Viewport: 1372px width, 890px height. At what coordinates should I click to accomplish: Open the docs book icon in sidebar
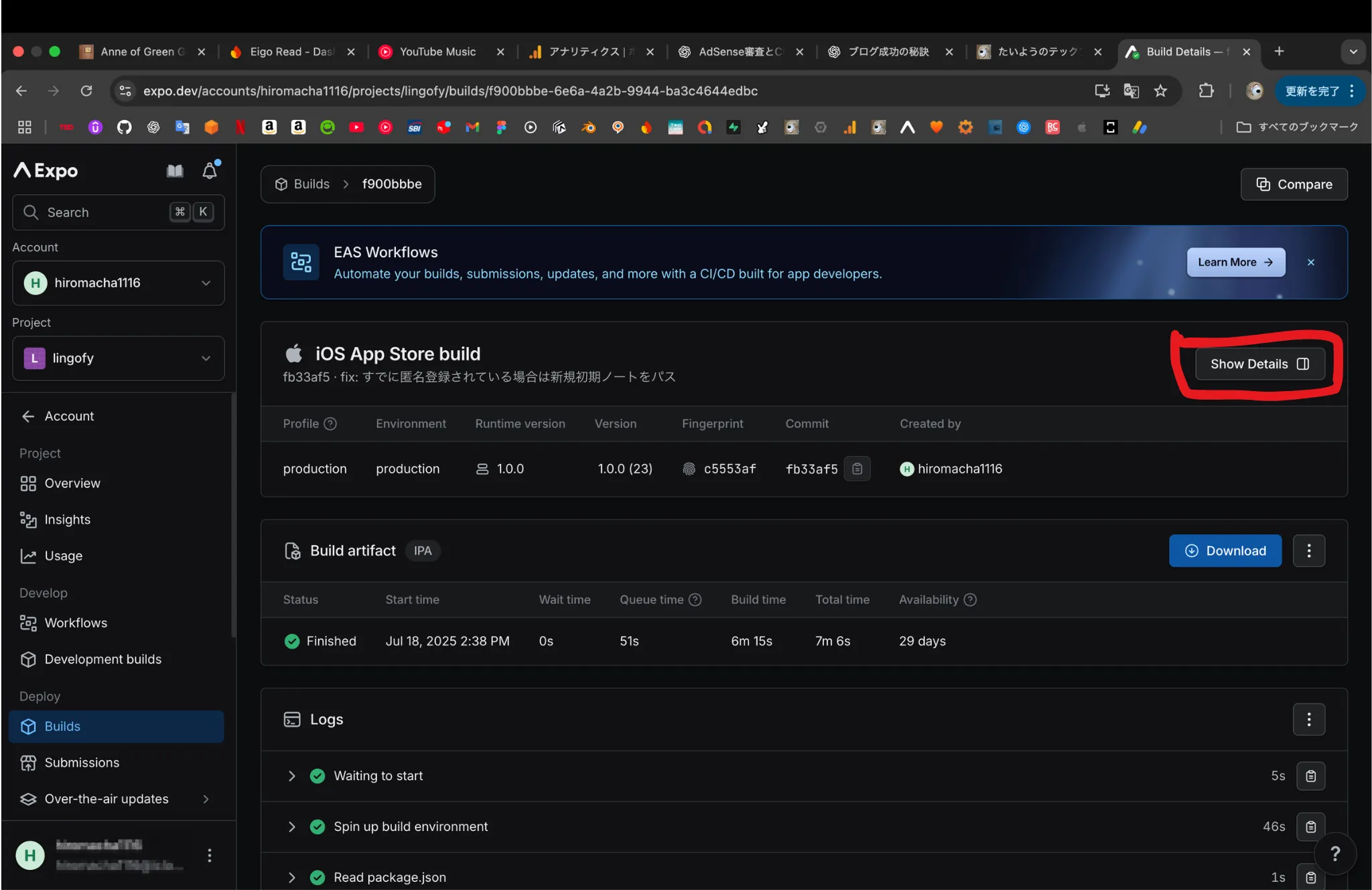pos(175,171)
